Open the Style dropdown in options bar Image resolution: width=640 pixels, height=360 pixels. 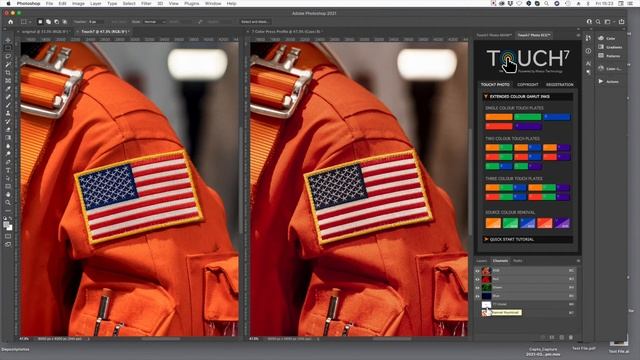[156, 22]
